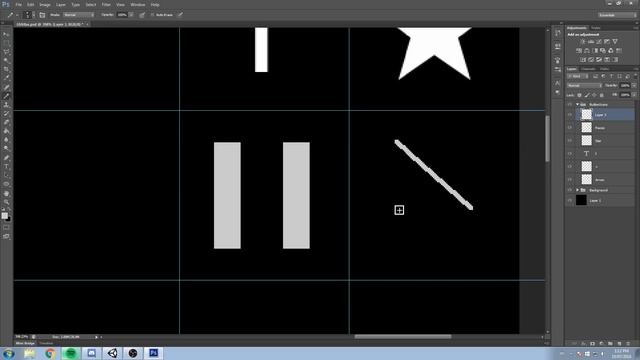The image size is (640, 360).
Task: Switch to the Paths tab
Action: coord(604,69)
